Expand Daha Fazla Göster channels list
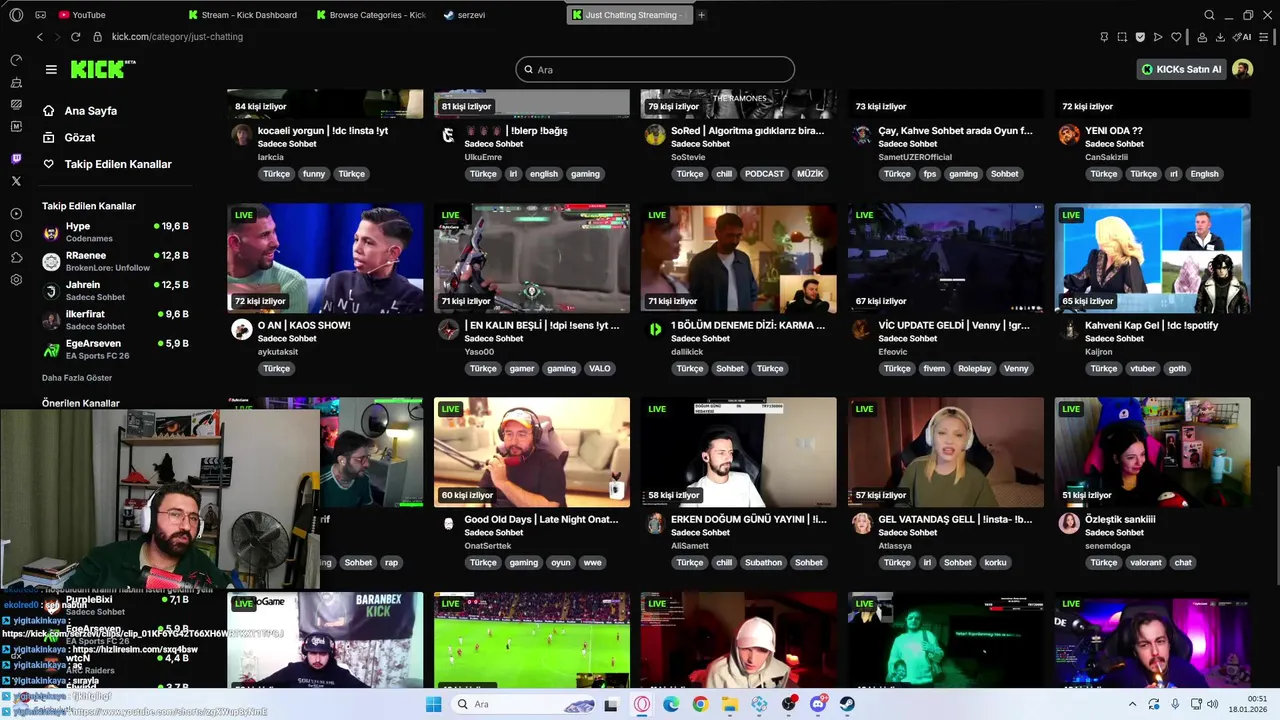This screenshot has height=720, width=1280. [77, 378]
